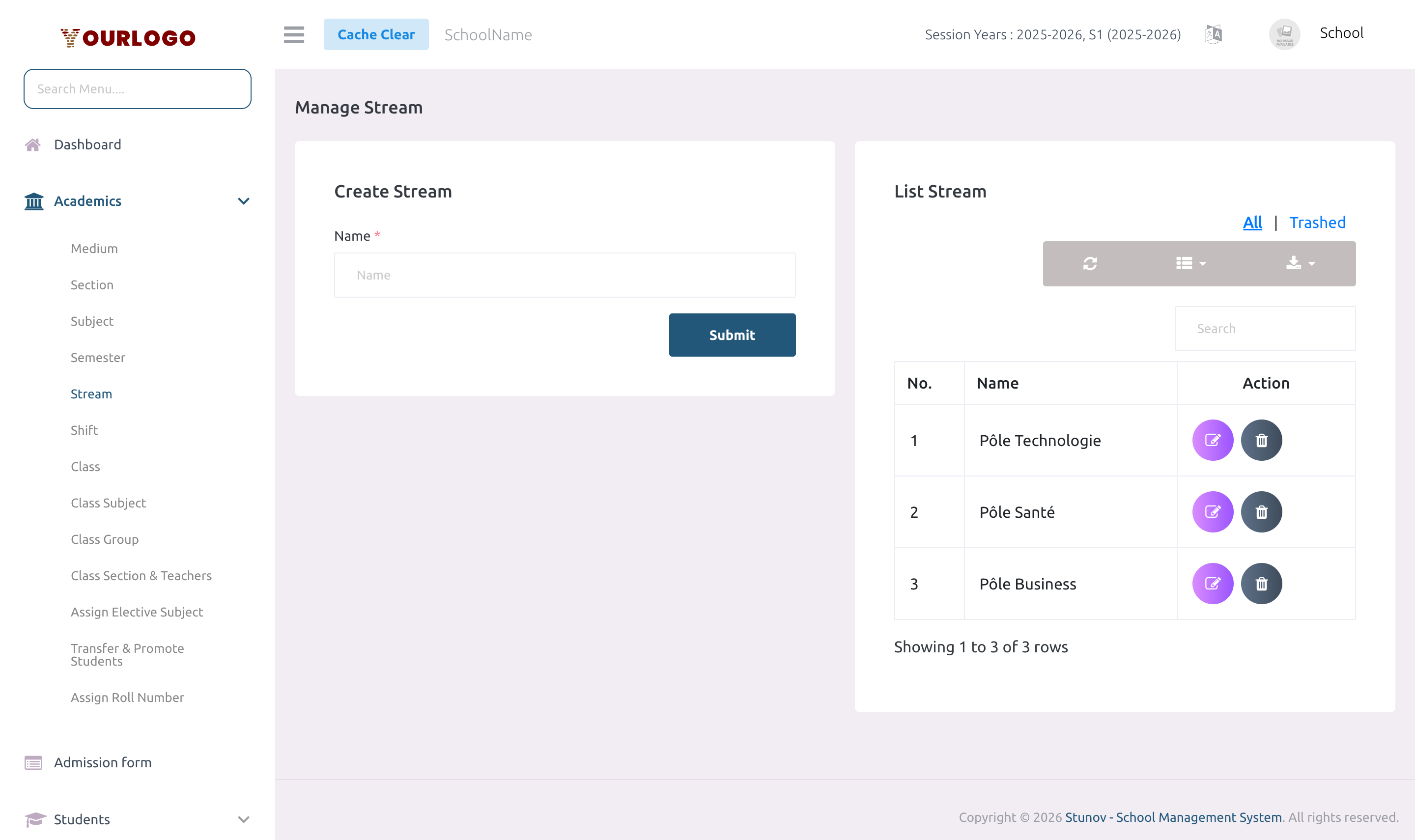Click the Admission form icon in the sidebar
Viewport: 1415px width, 840px height.
click(x=33, y=762)
